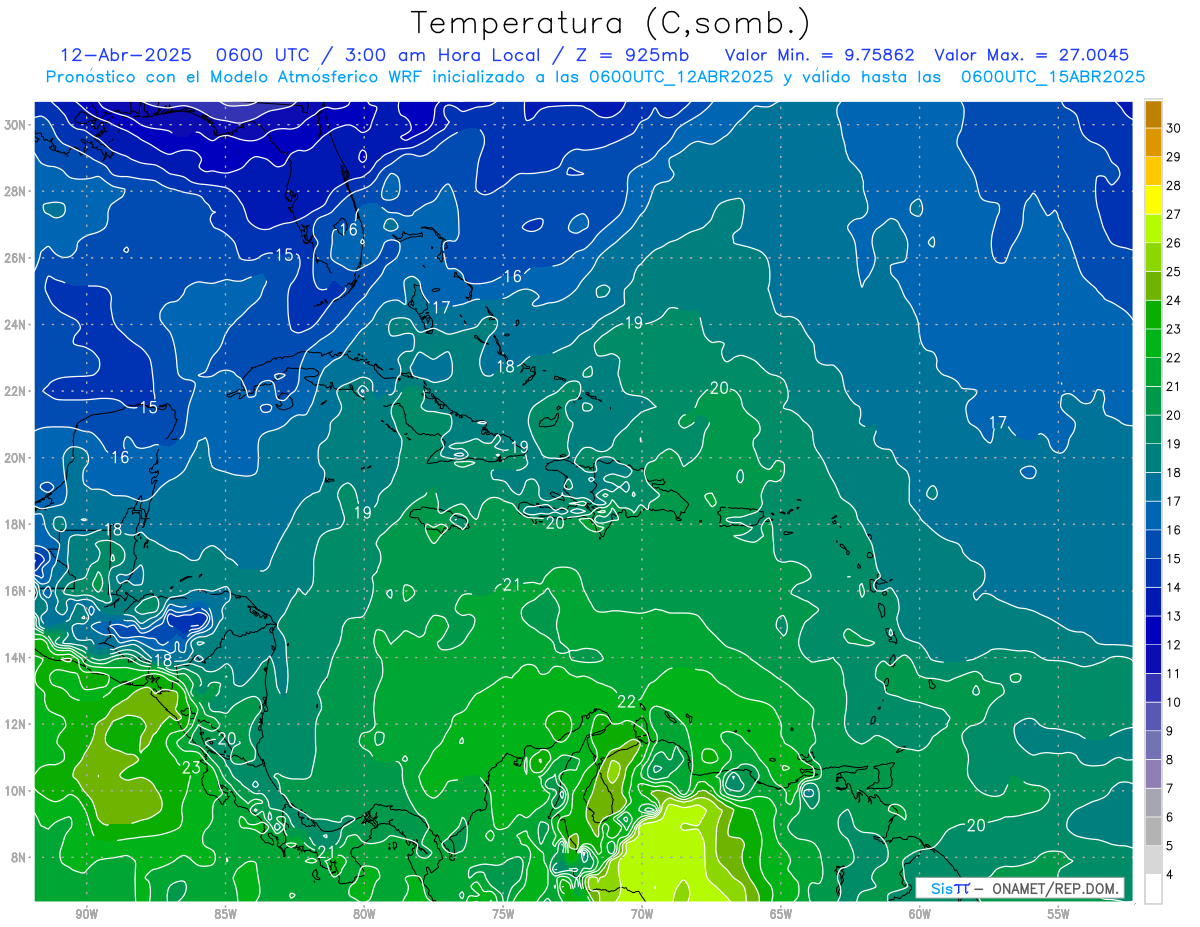1200x927 pixels.
Task: Click the 75W longitude axis label
Action: coord(503,914)
